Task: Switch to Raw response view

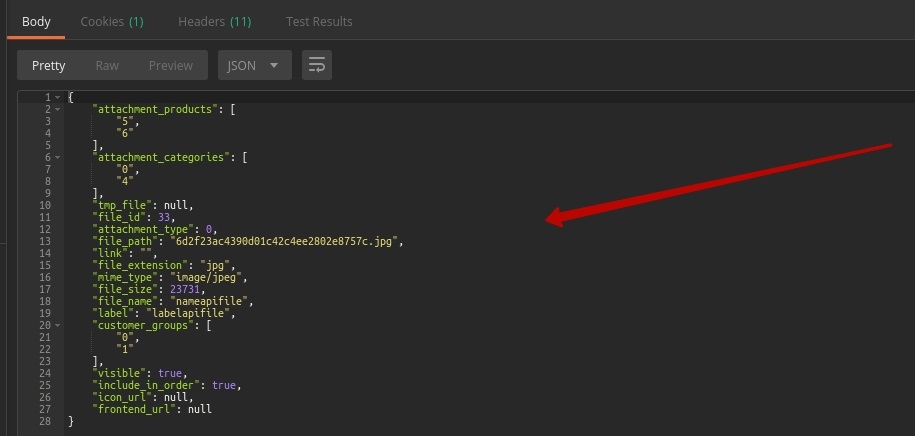Action: tap(107, 66)
